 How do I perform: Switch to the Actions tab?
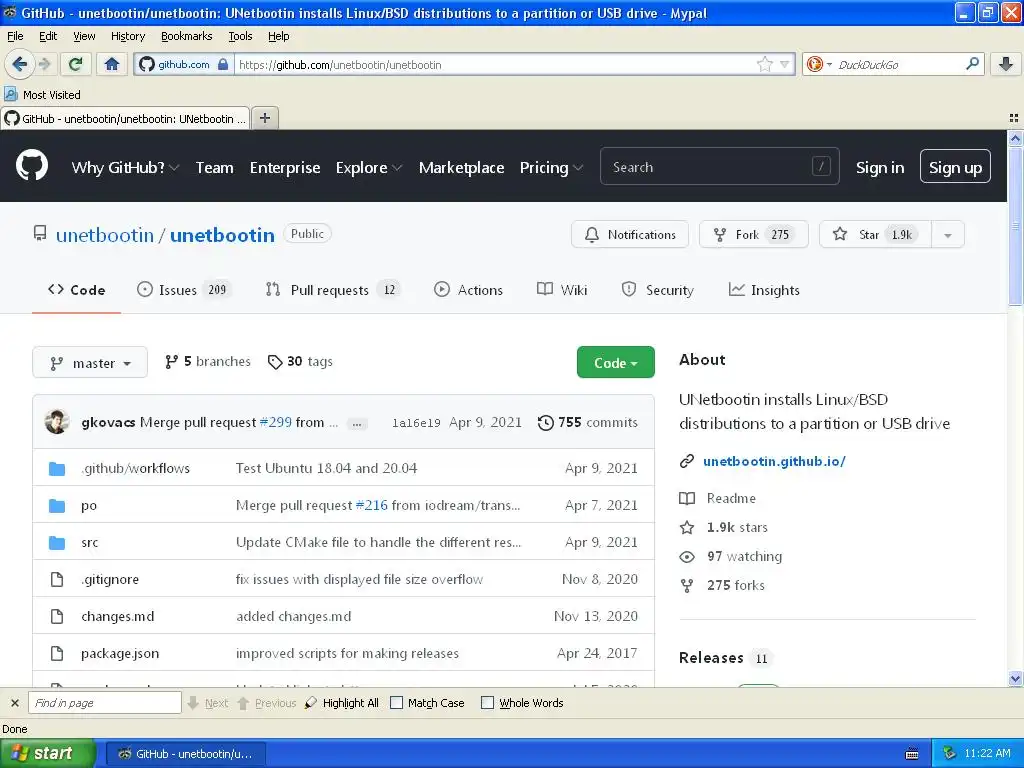468,289
